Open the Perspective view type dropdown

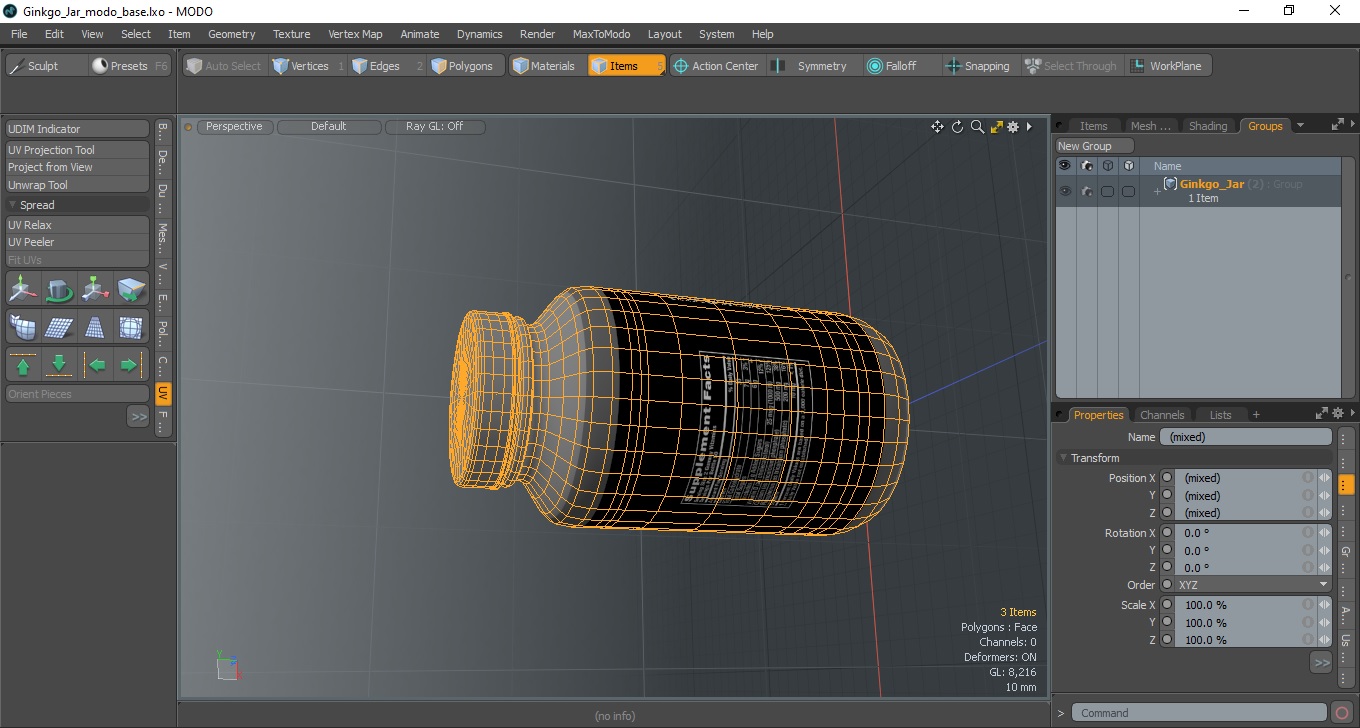tap(234, 127)
